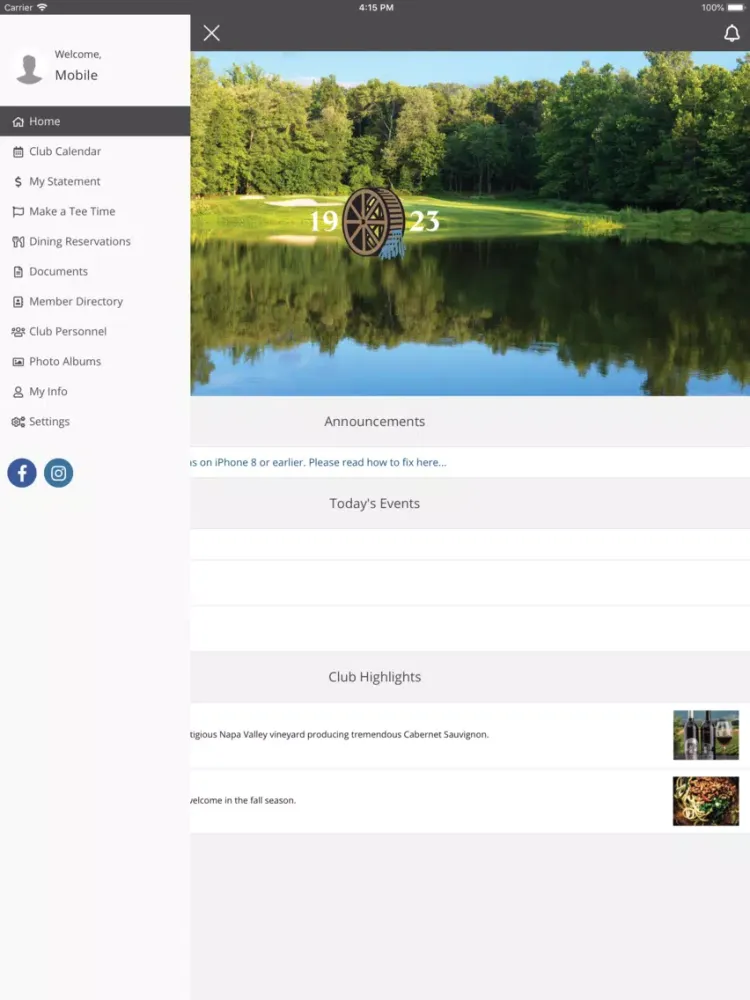Open the Facebook social link
Image resolution: width=750 pixels, height=1000 pixels.
22,473
